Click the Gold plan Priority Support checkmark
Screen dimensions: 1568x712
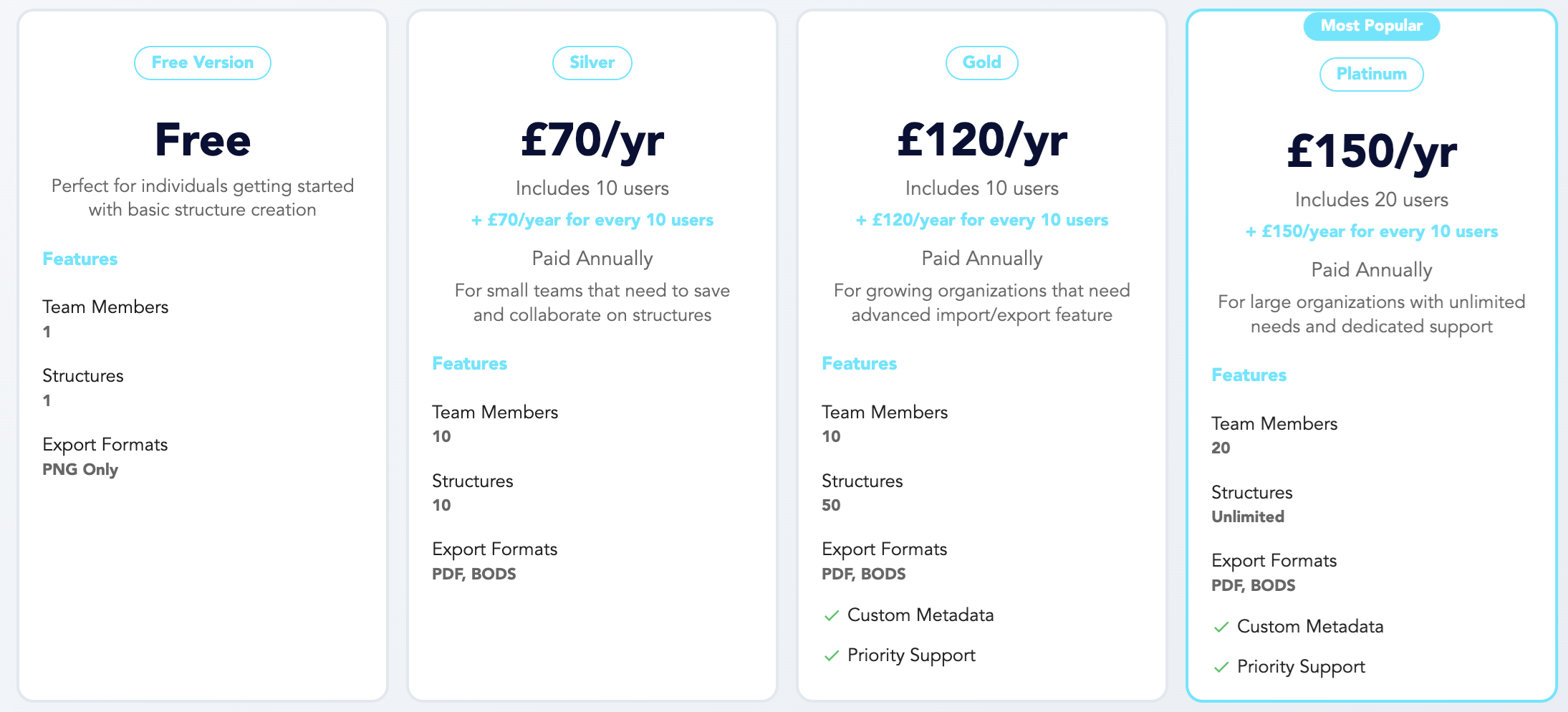click(831, 655)
